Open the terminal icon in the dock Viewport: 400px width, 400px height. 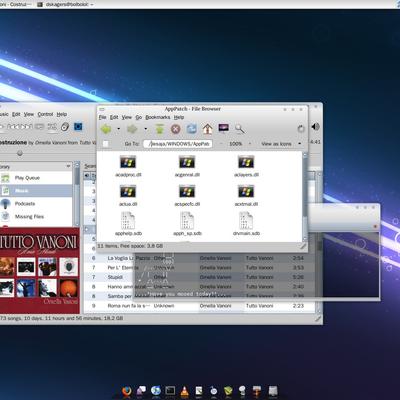point(170,391)
